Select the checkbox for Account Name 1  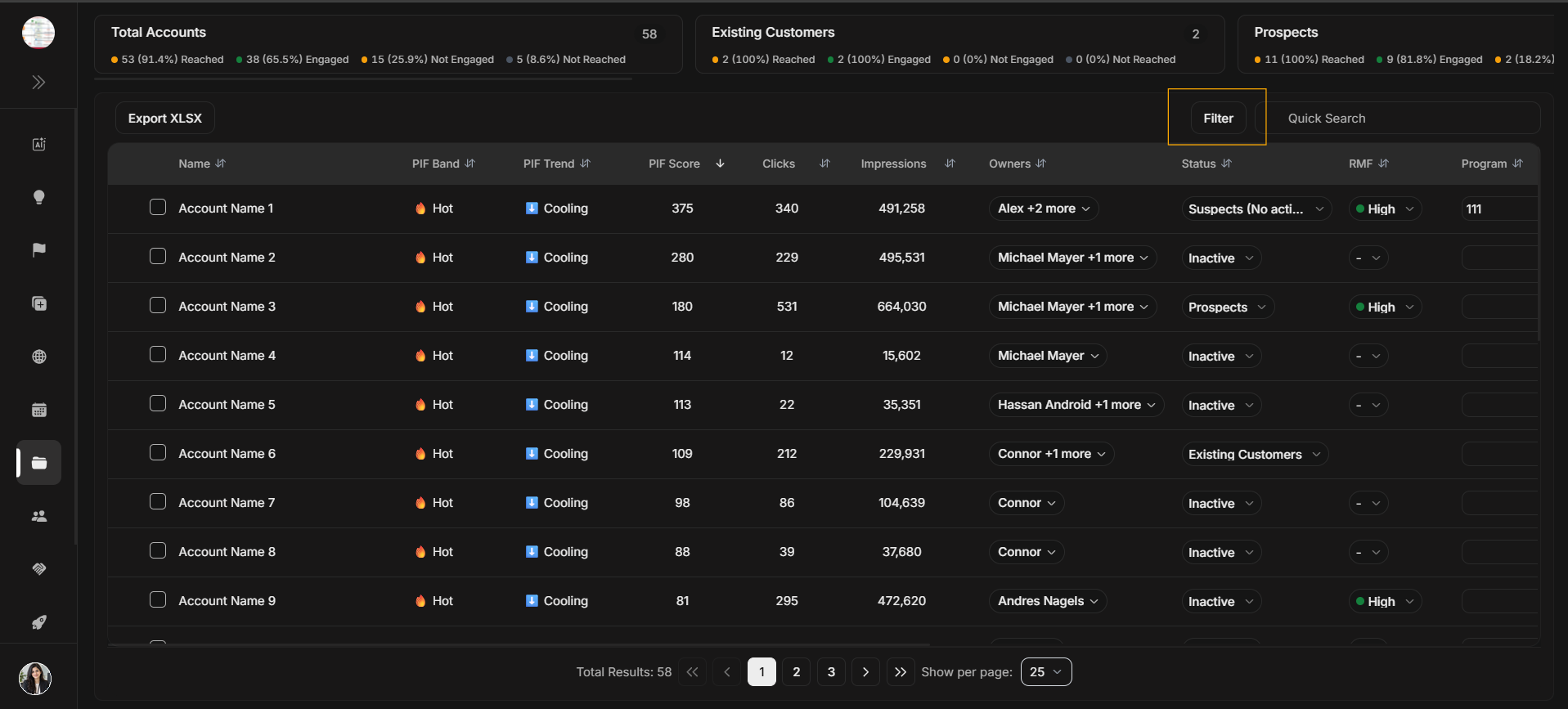point(158,207)
